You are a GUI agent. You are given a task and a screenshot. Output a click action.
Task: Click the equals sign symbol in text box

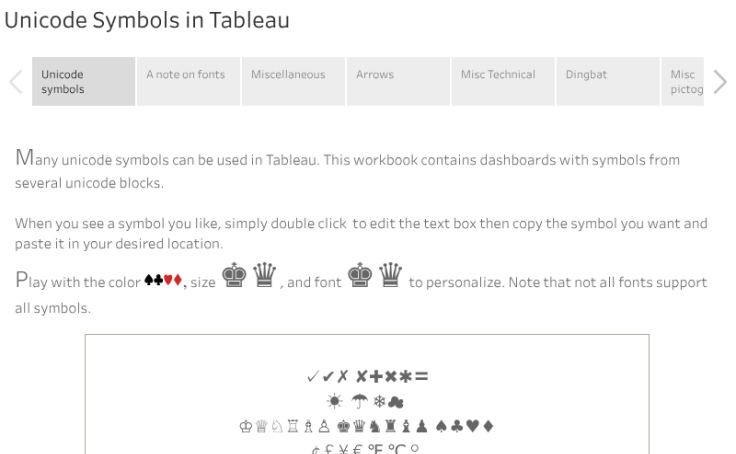[x=422, y=376]
